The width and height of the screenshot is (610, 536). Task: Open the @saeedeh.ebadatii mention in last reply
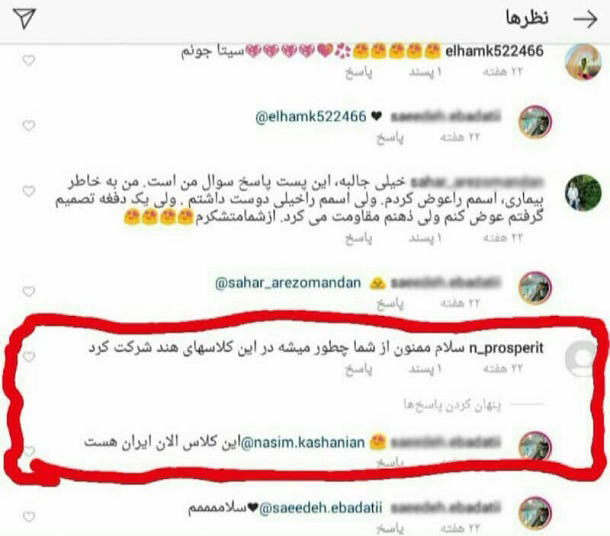(321, 508)
